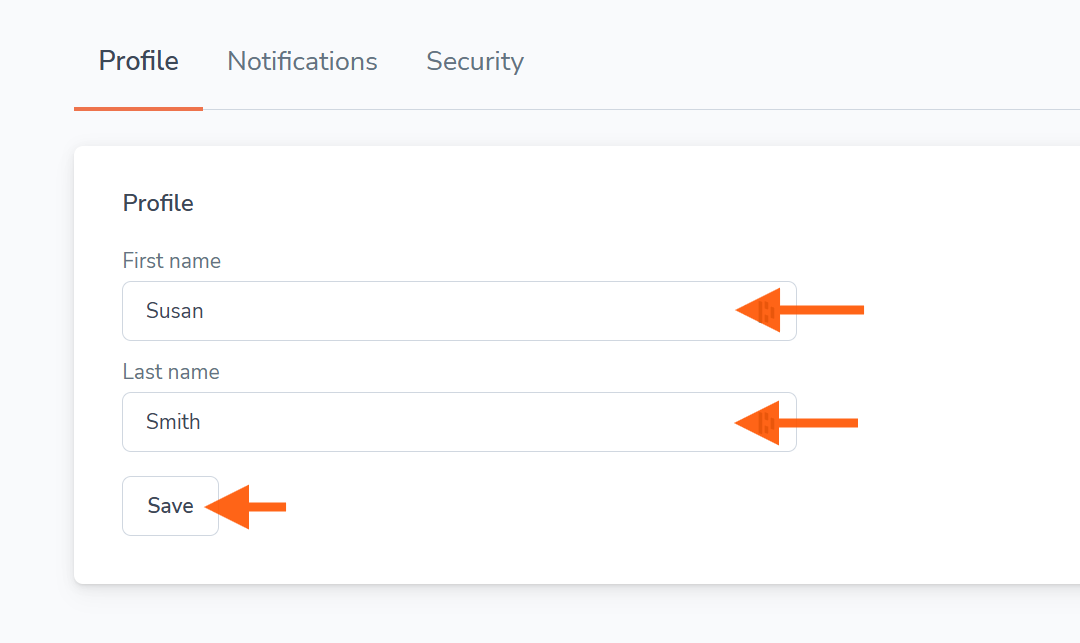The width and height of the screenshot is (1080, 643).
Task: Select the Profile tab
Action: (x=138, y=61)
